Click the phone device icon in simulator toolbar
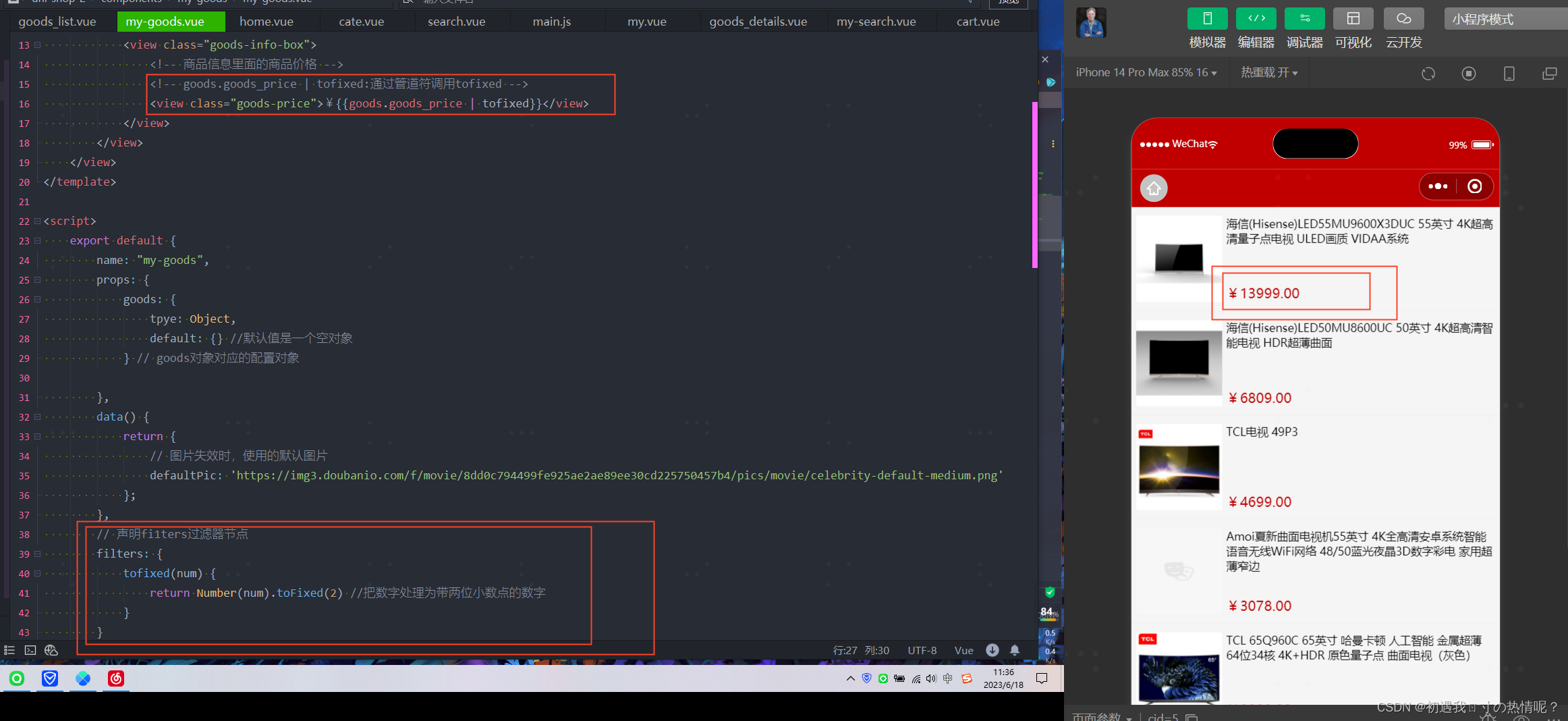The height and width of the screenshot is (721, 1568). [1509, 74]
